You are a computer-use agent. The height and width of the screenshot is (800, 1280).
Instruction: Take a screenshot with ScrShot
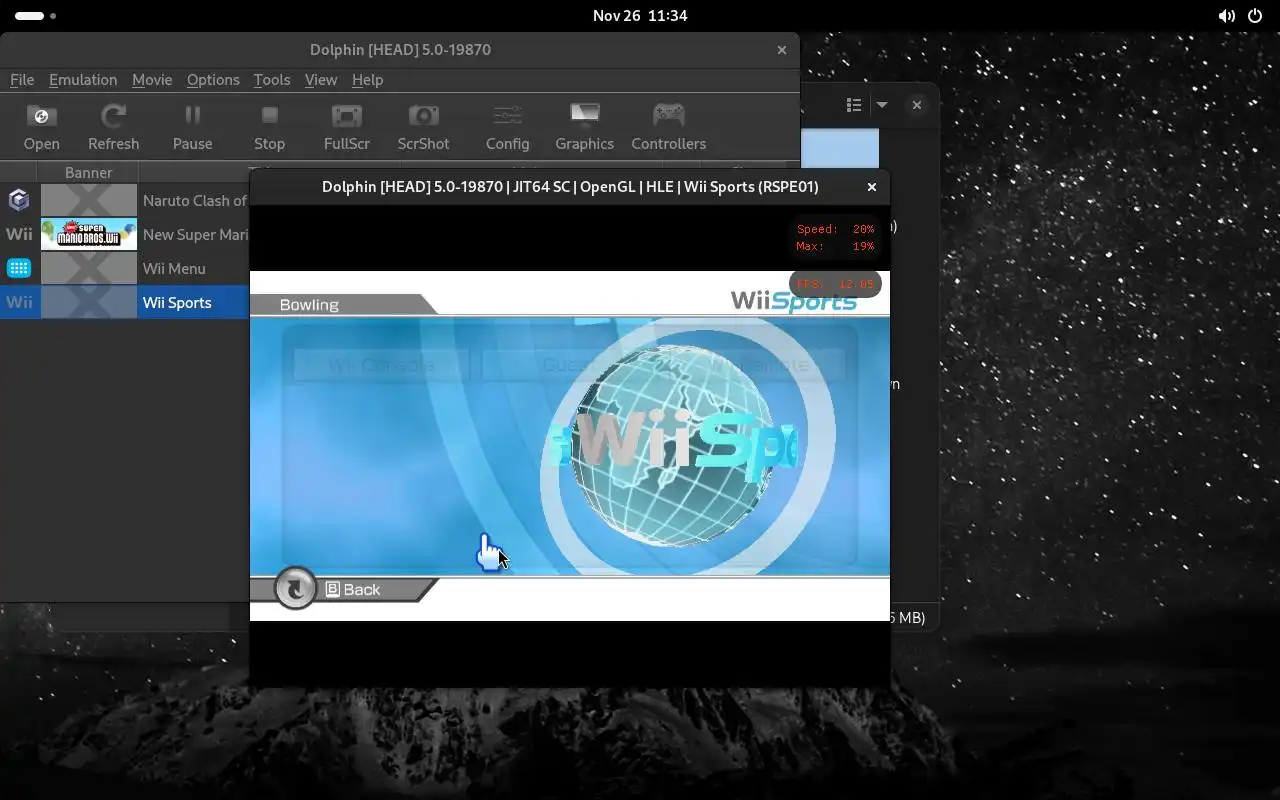click(423, 127)
